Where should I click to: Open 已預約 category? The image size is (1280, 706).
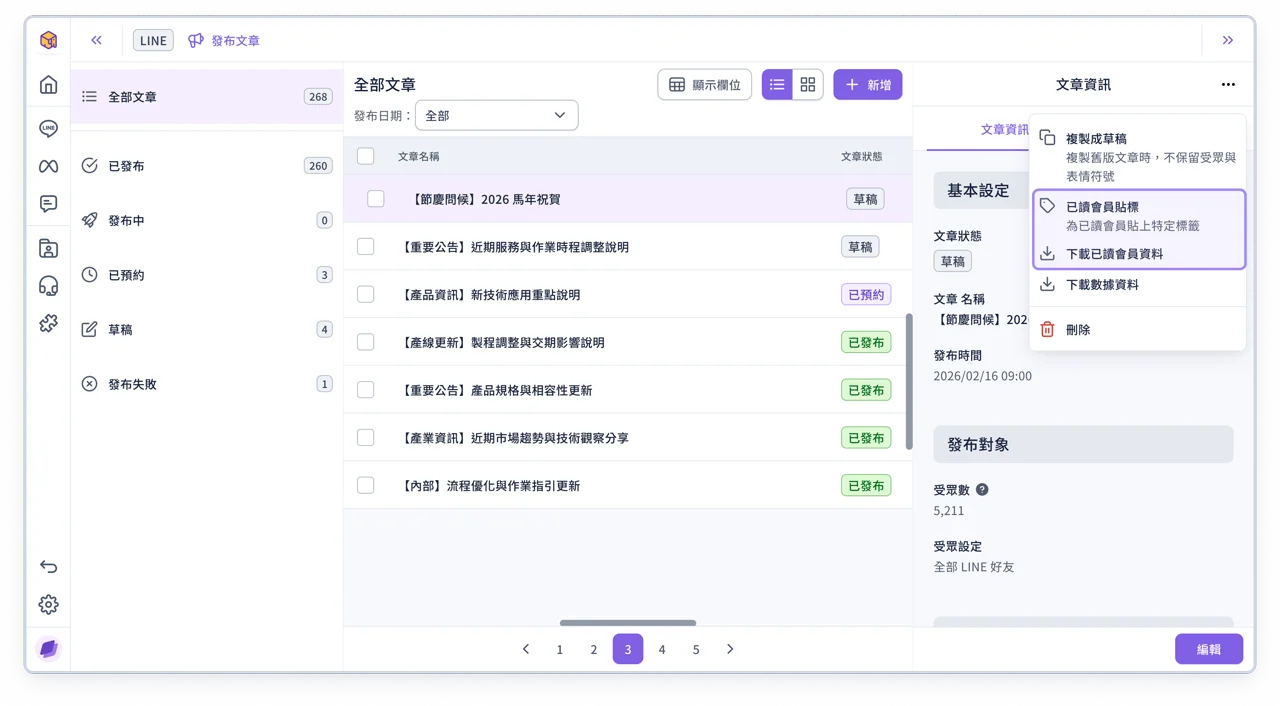[207, 275]
